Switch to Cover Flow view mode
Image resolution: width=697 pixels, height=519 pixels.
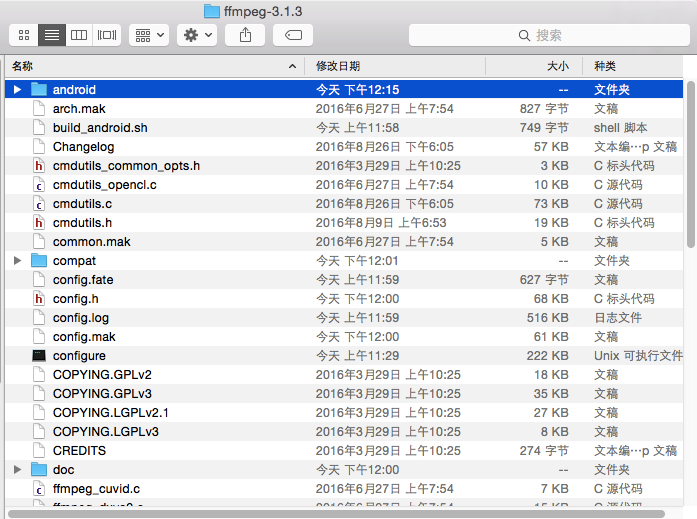(x=107, y=35)
